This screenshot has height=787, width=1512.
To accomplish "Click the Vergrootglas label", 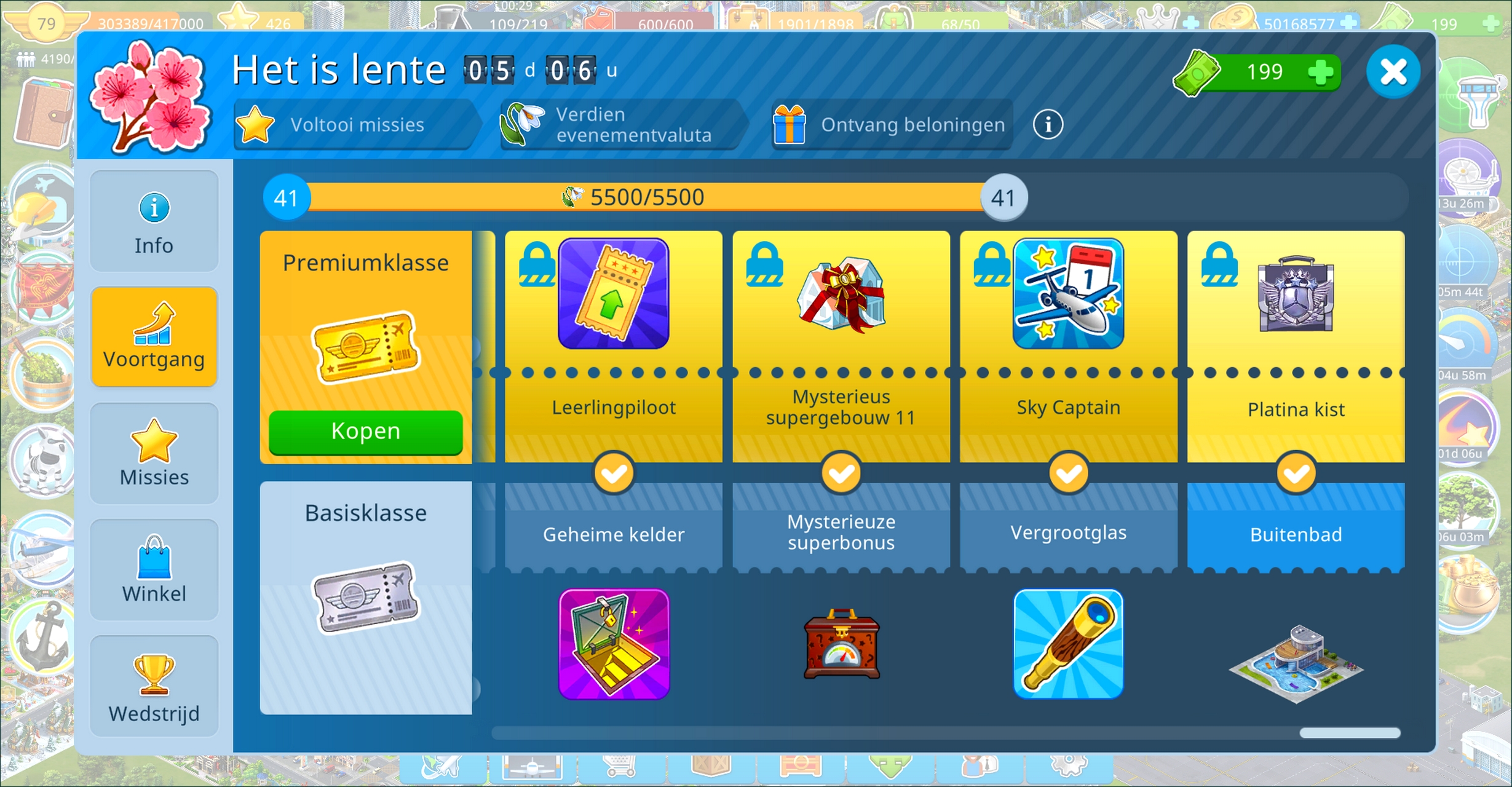I will [1069, 532].
